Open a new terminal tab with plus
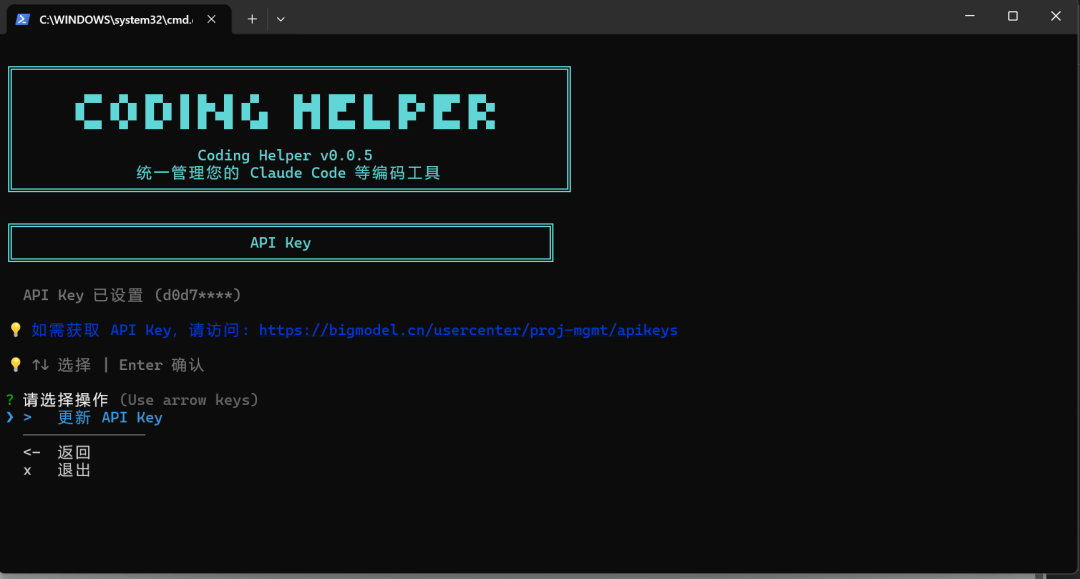Viewport: 1080px width, 579px height. pos(252,19)
